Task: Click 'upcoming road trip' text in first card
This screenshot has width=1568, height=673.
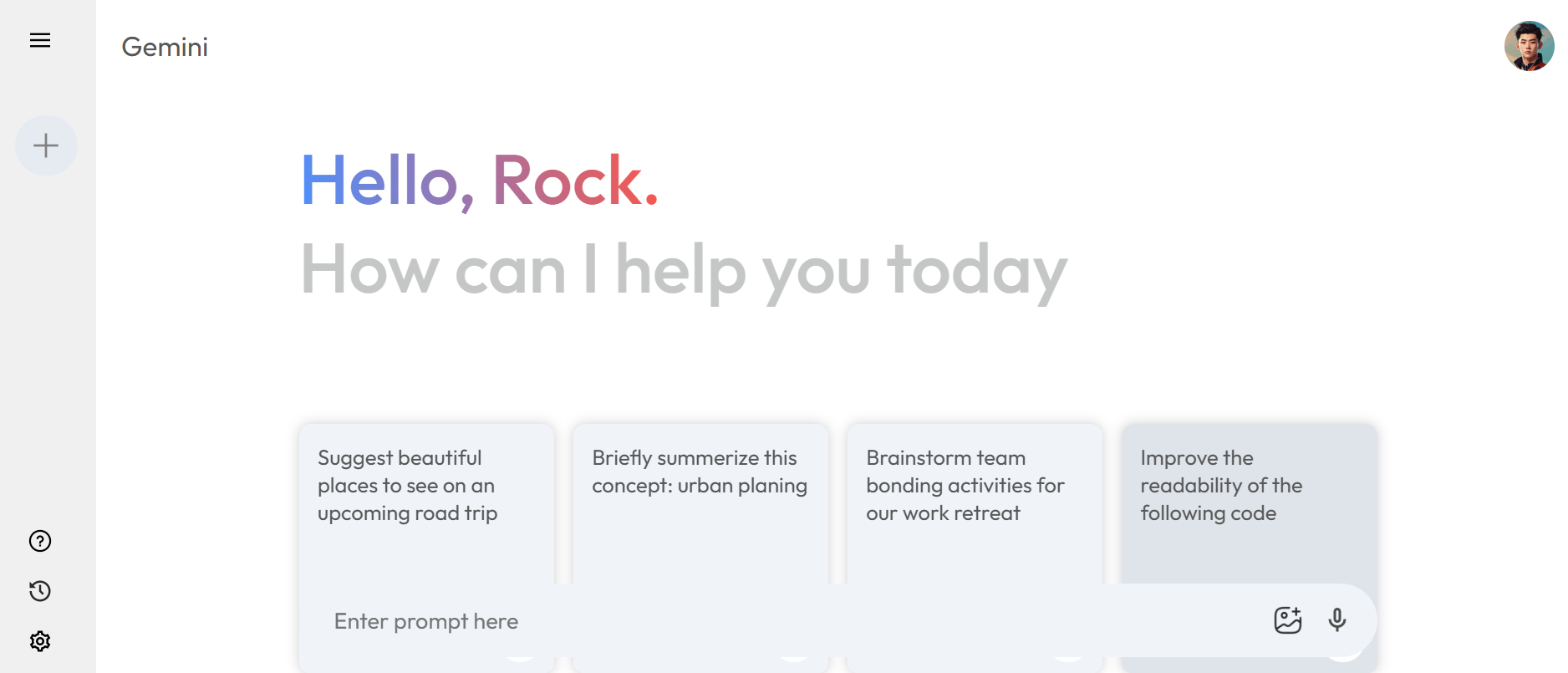Action: pos(408,513)
